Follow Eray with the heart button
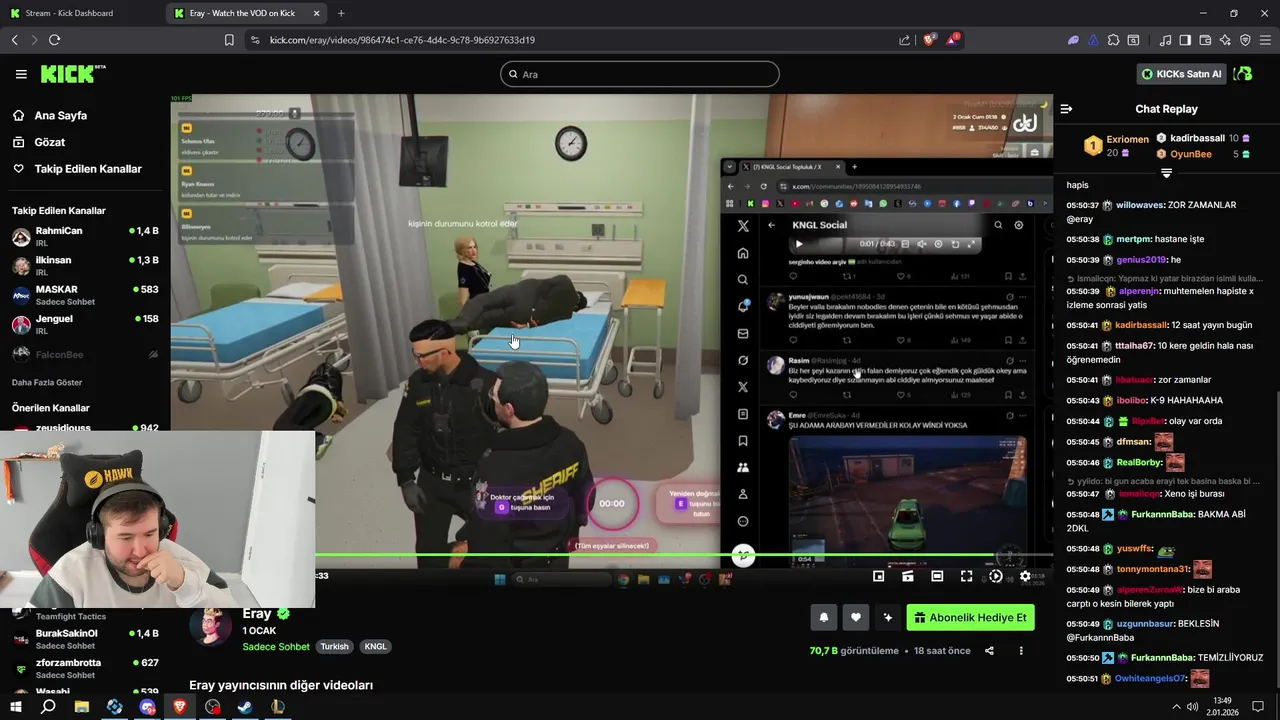Image resolution: width=1280 pixels, height=720 pixels. click(855, 618)
